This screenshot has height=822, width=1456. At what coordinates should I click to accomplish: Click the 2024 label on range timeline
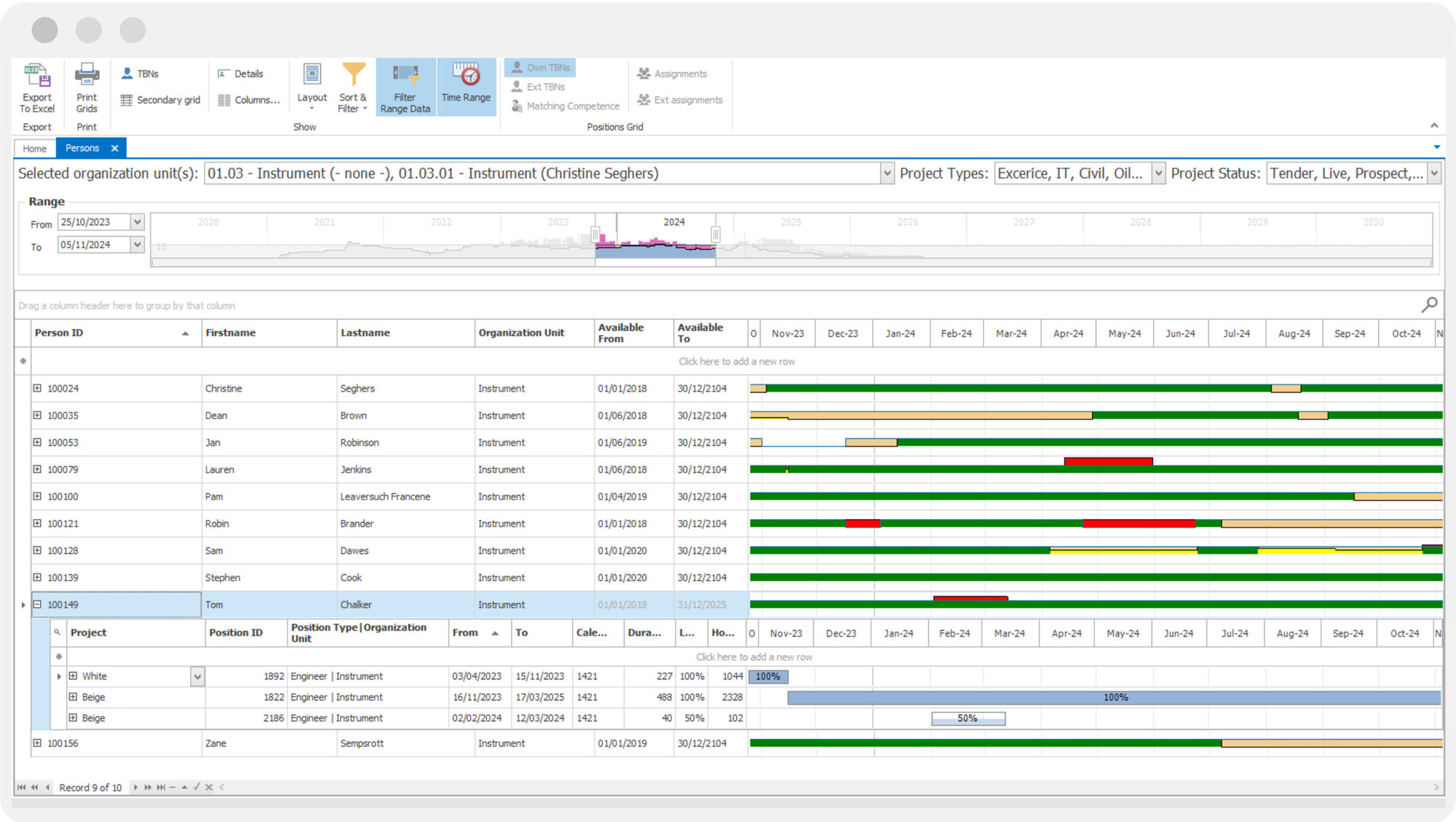[x=674, y=222]
